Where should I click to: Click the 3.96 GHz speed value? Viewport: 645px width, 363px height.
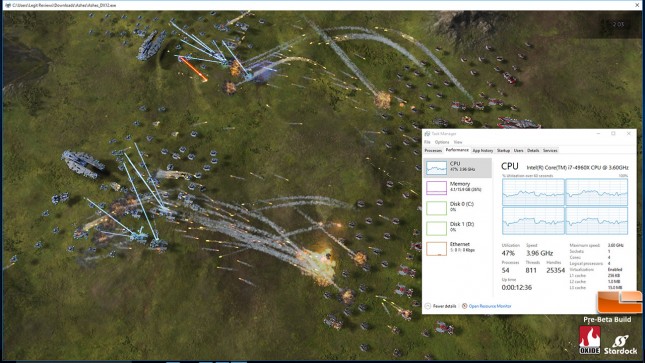pyautogui.click(x=539, y=253)
